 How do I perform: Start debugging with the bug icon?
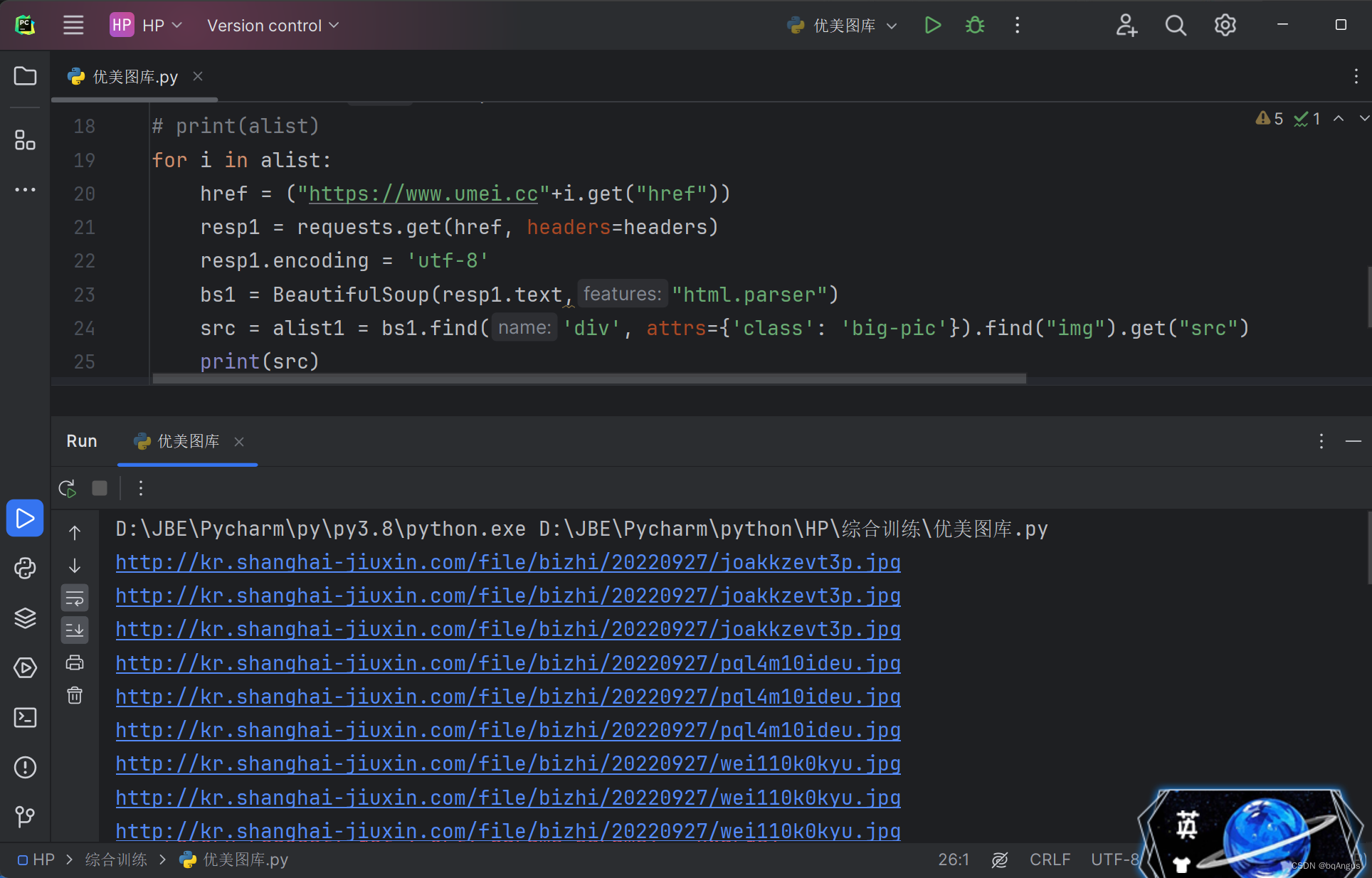point(975,26)
